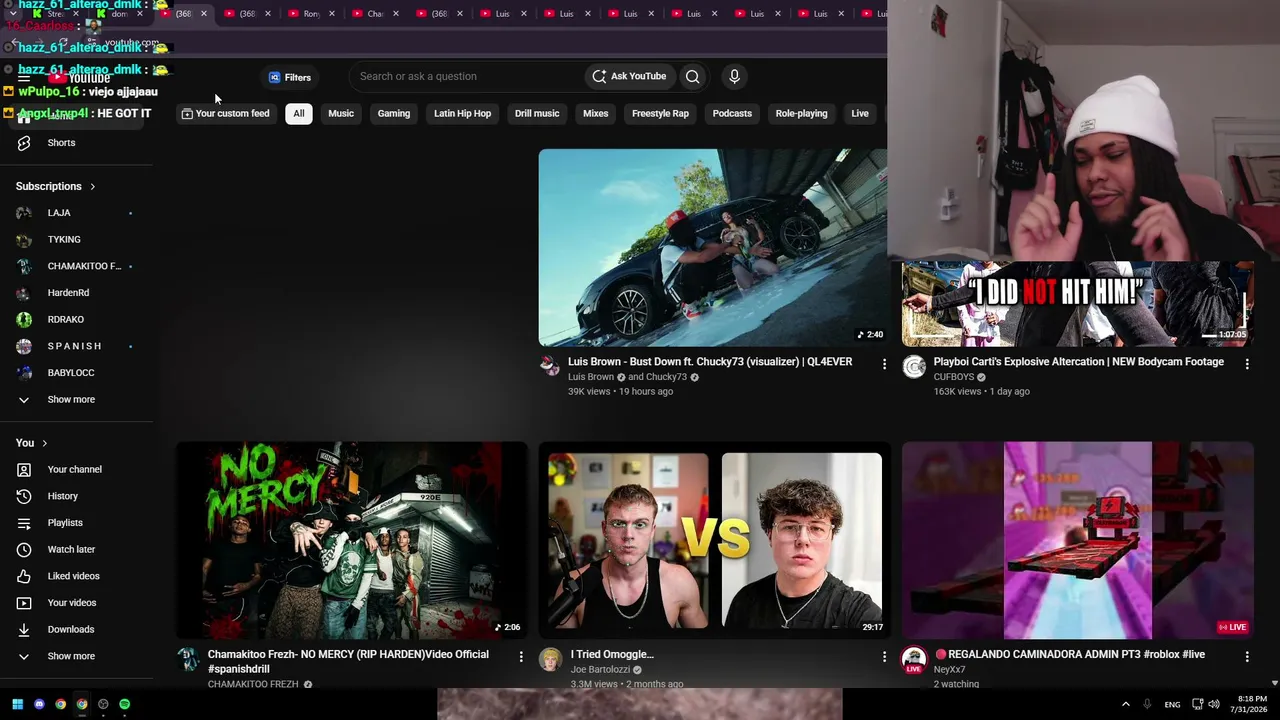Select the Role-playing filter chip
Viewport: 1280px width, 720px height.
[801, 113]
